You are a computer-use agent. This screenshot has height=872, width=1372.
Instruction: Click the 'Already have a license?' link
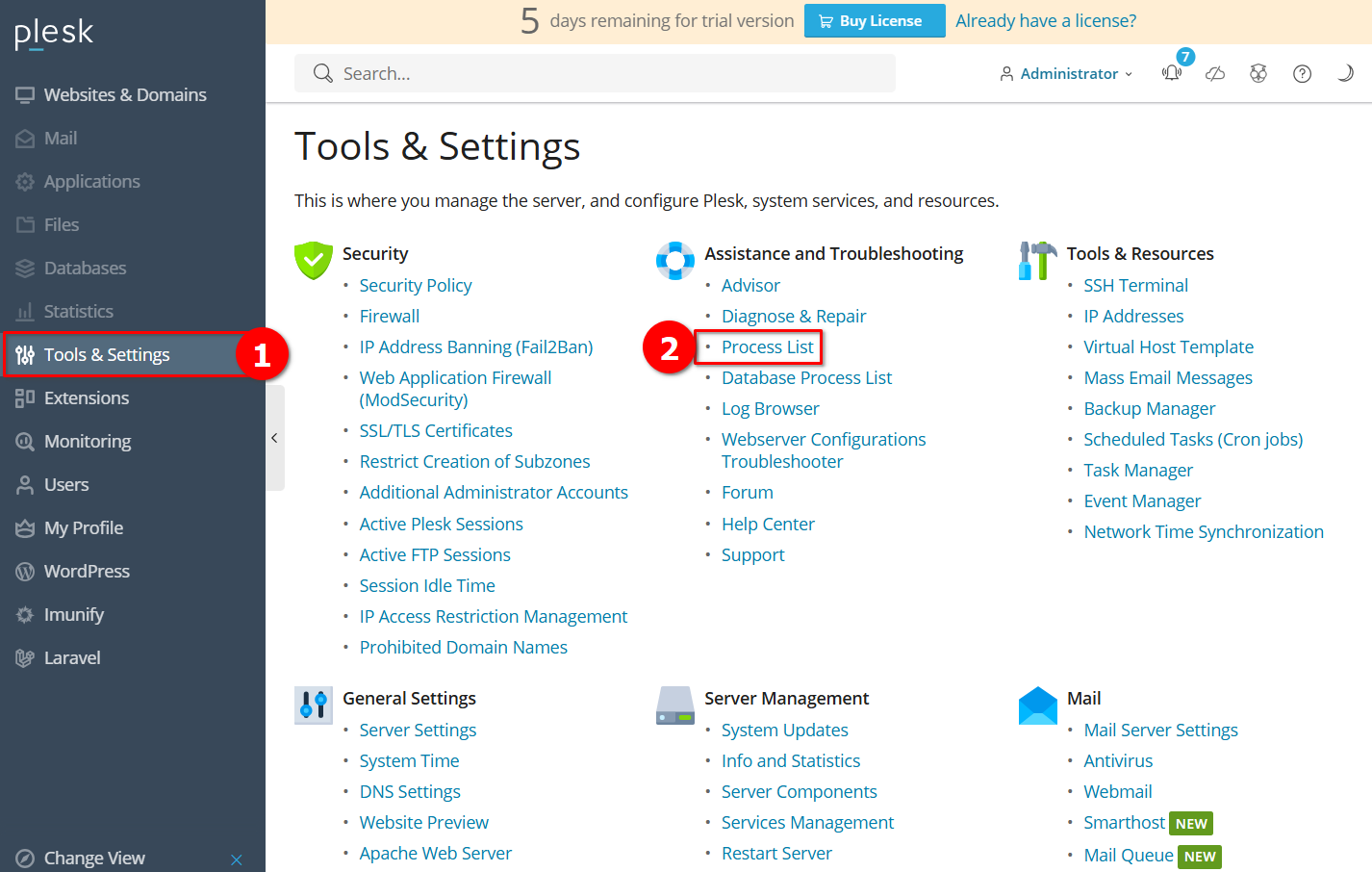tap(1046, 20)
